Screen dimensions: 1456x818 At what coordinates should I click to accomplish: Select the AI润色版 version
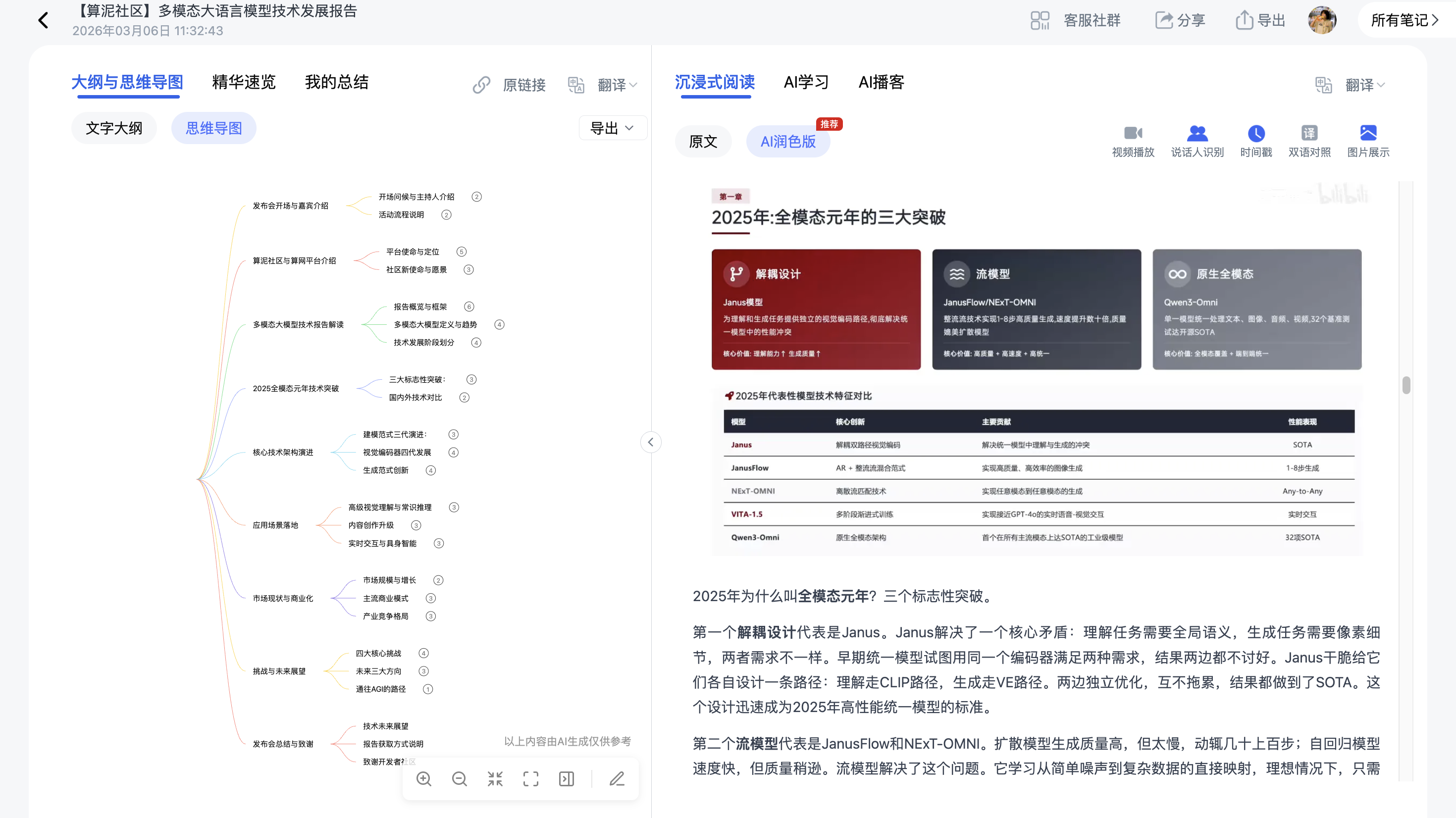pos(788,141)
